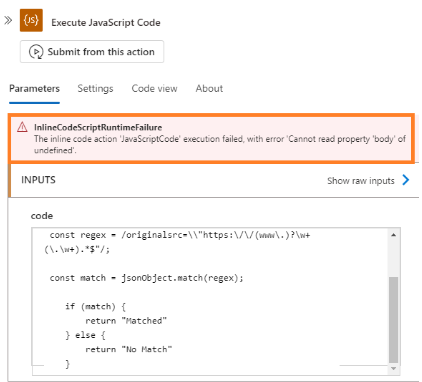Click the code box scroll down arrow
The image size is (422, 382).
(x=394, y=368)
